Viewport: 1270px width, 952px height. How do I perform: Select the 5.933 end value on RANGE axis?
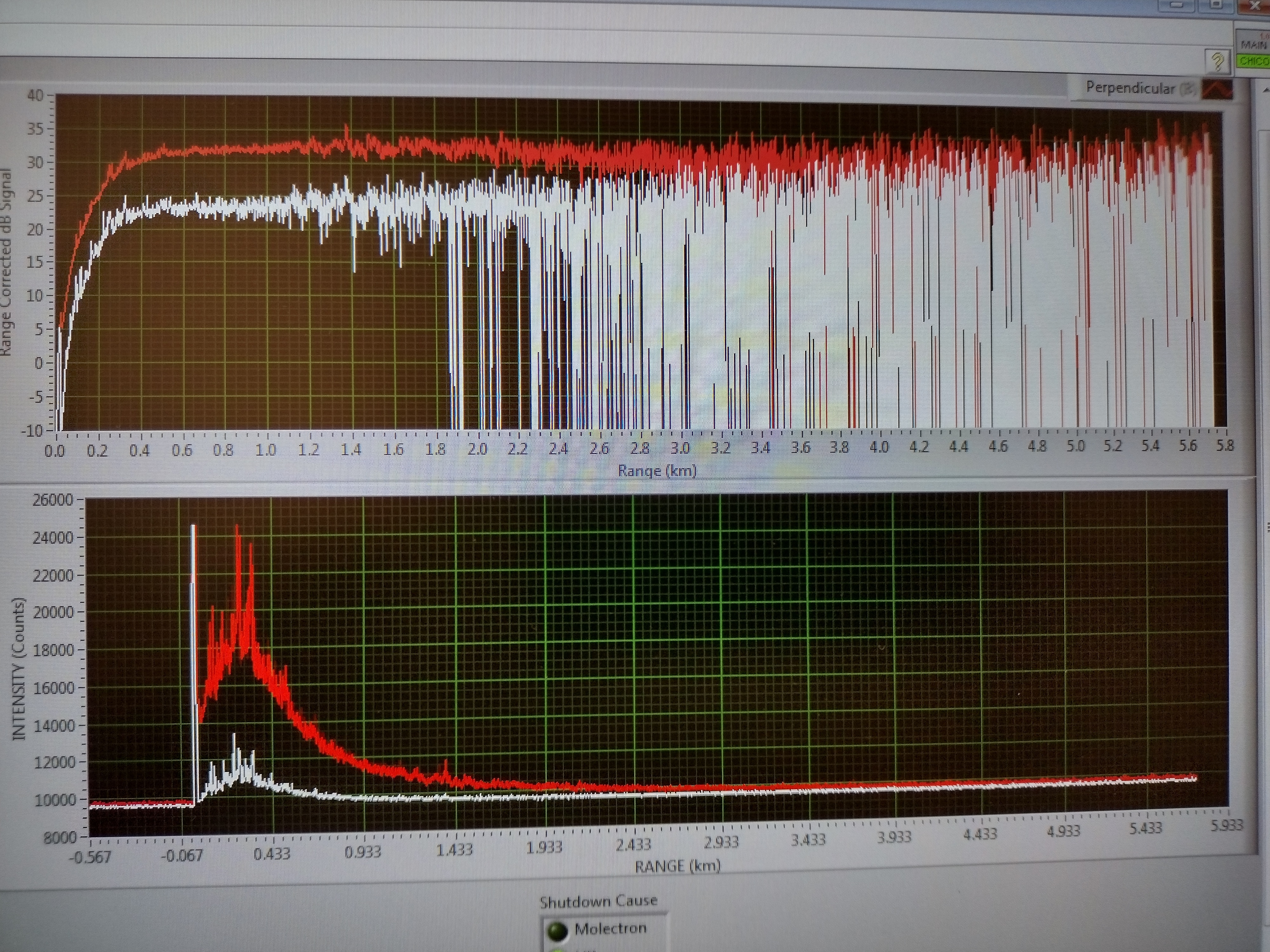tap(1227, 826)
